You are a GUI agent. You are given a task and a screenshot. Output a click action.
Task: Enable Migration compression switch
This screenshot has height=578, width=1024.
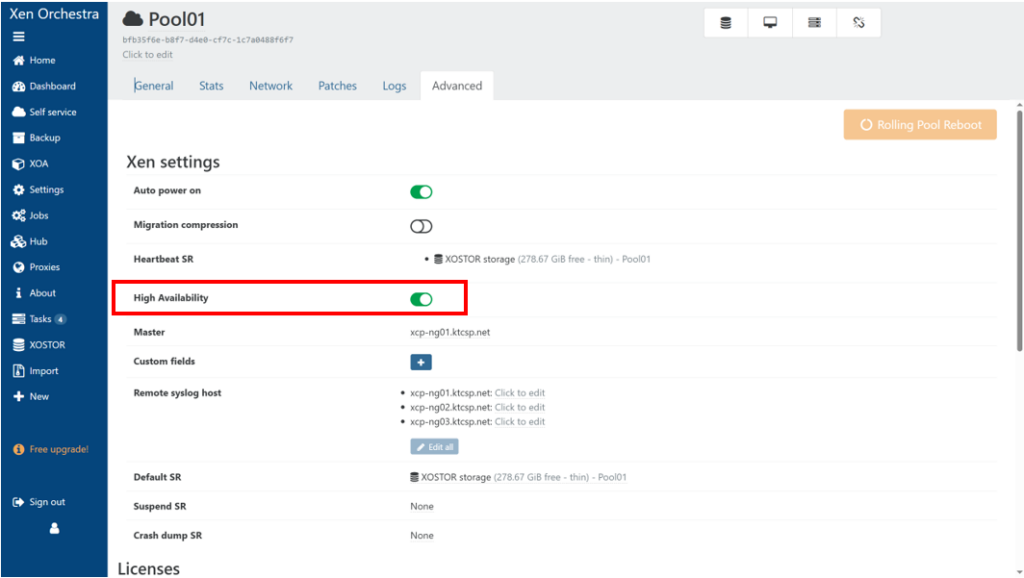point(421,226)
